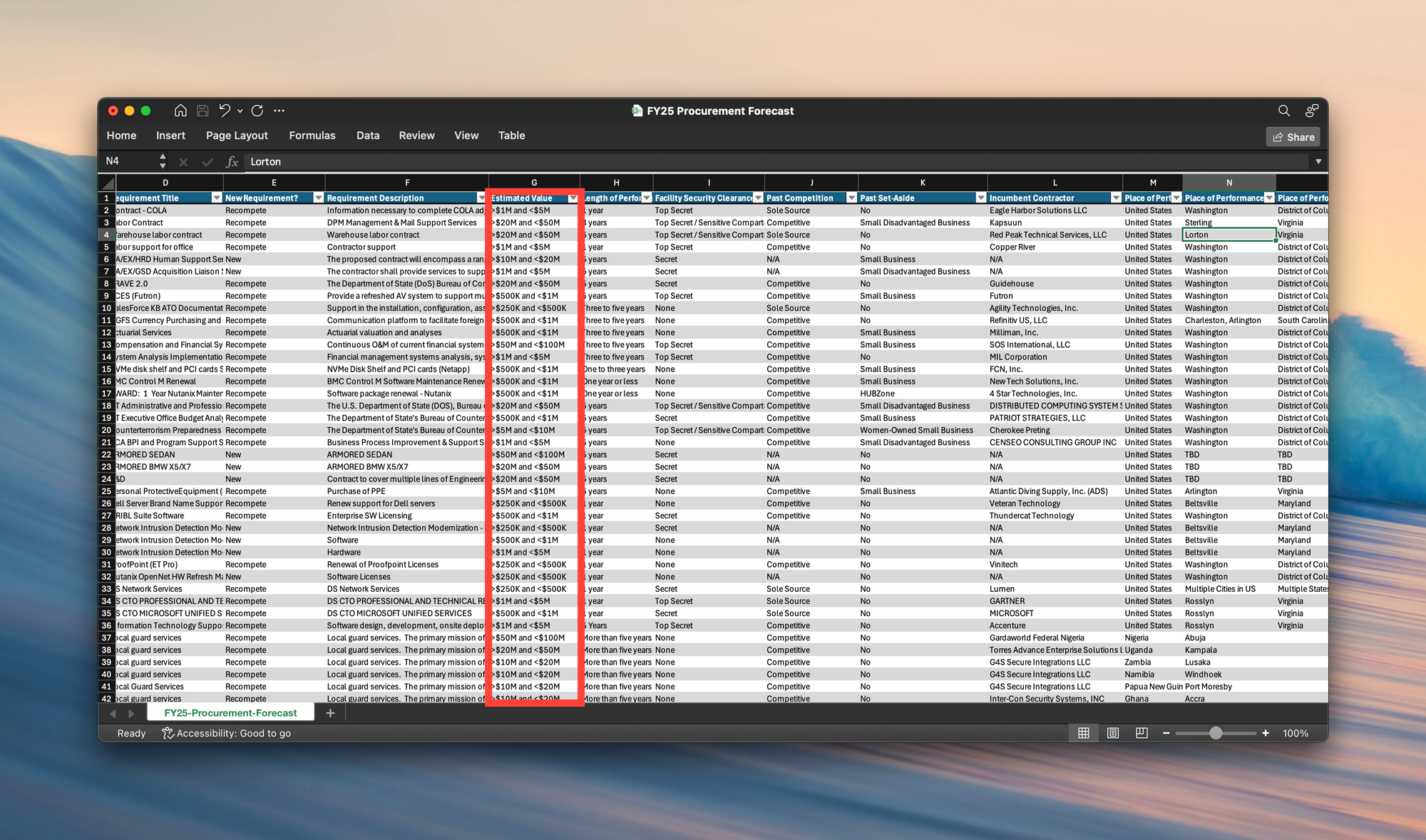Switch to Page Layout view
Screen dimensions: 1426x840
click(x=1112, y=733)
